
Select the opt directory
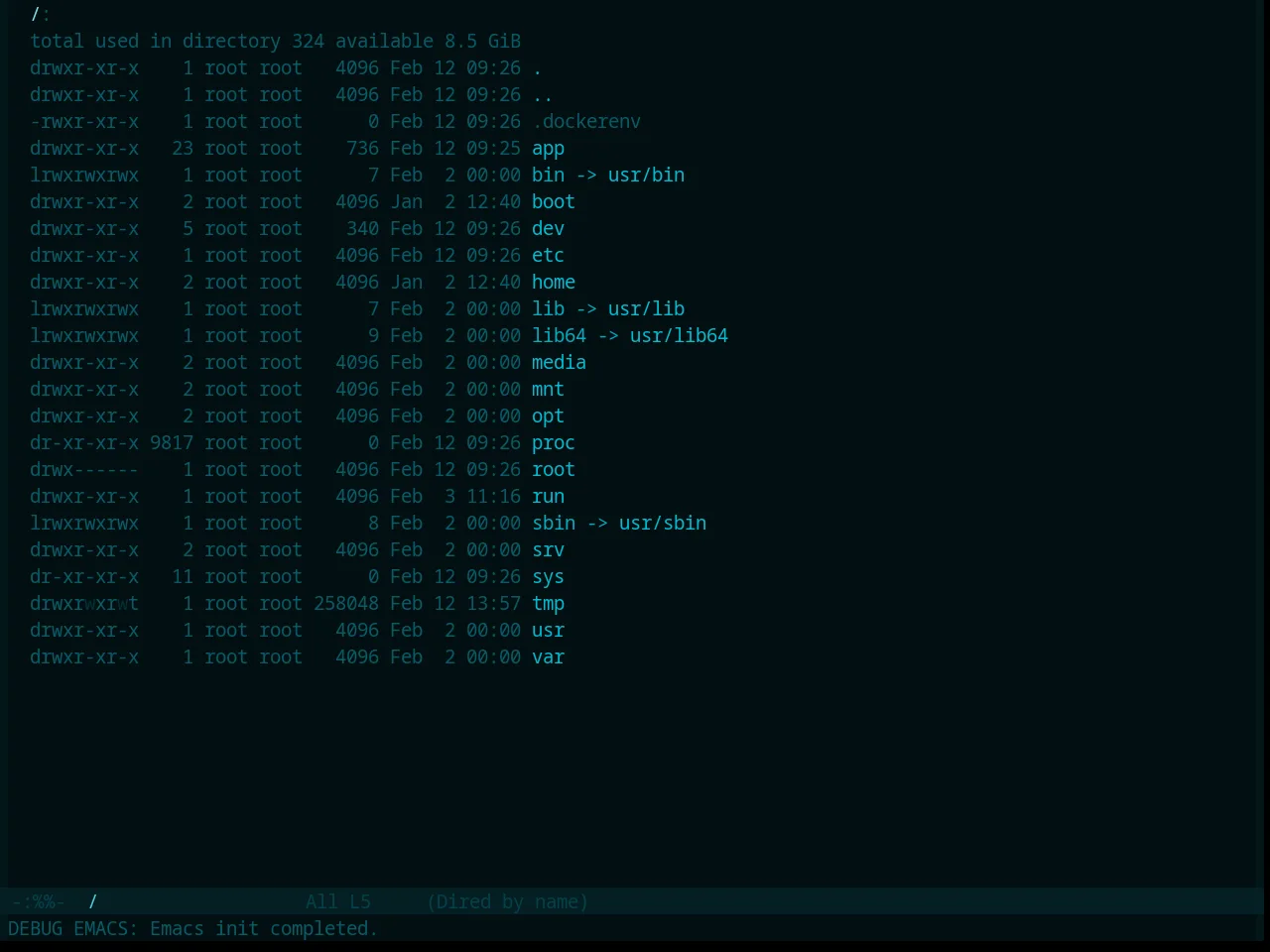(x=548, y=416)
